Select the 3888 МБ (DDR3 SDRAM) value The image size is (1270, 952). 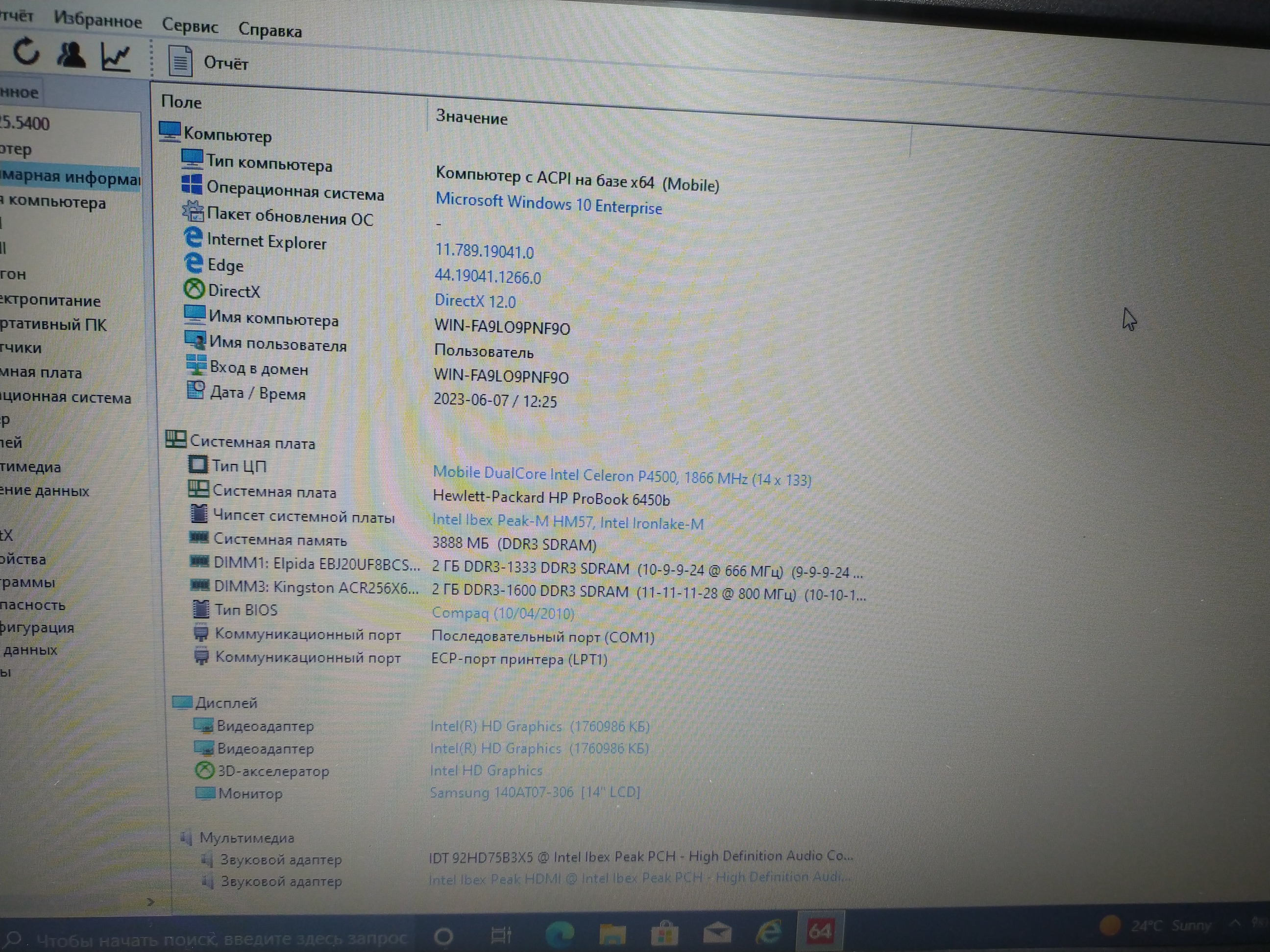(514, 544)
